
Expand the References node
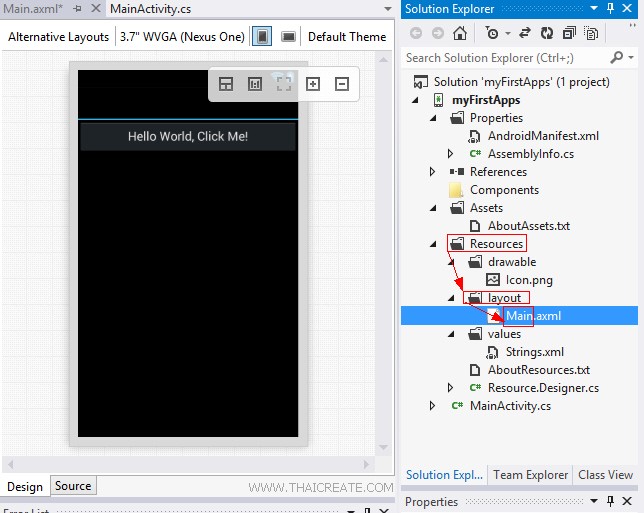click(x=432, y=172)
